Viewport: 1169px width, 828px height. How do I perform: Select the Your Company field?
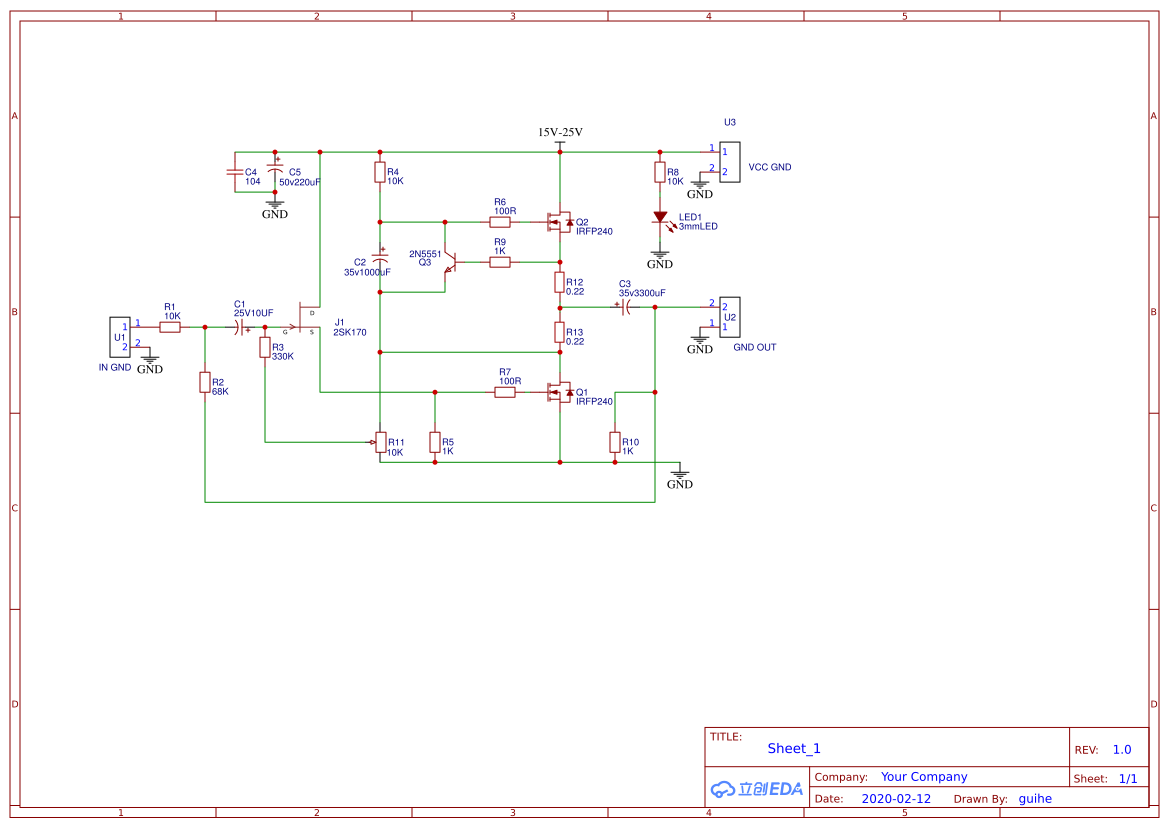point(923,777)
